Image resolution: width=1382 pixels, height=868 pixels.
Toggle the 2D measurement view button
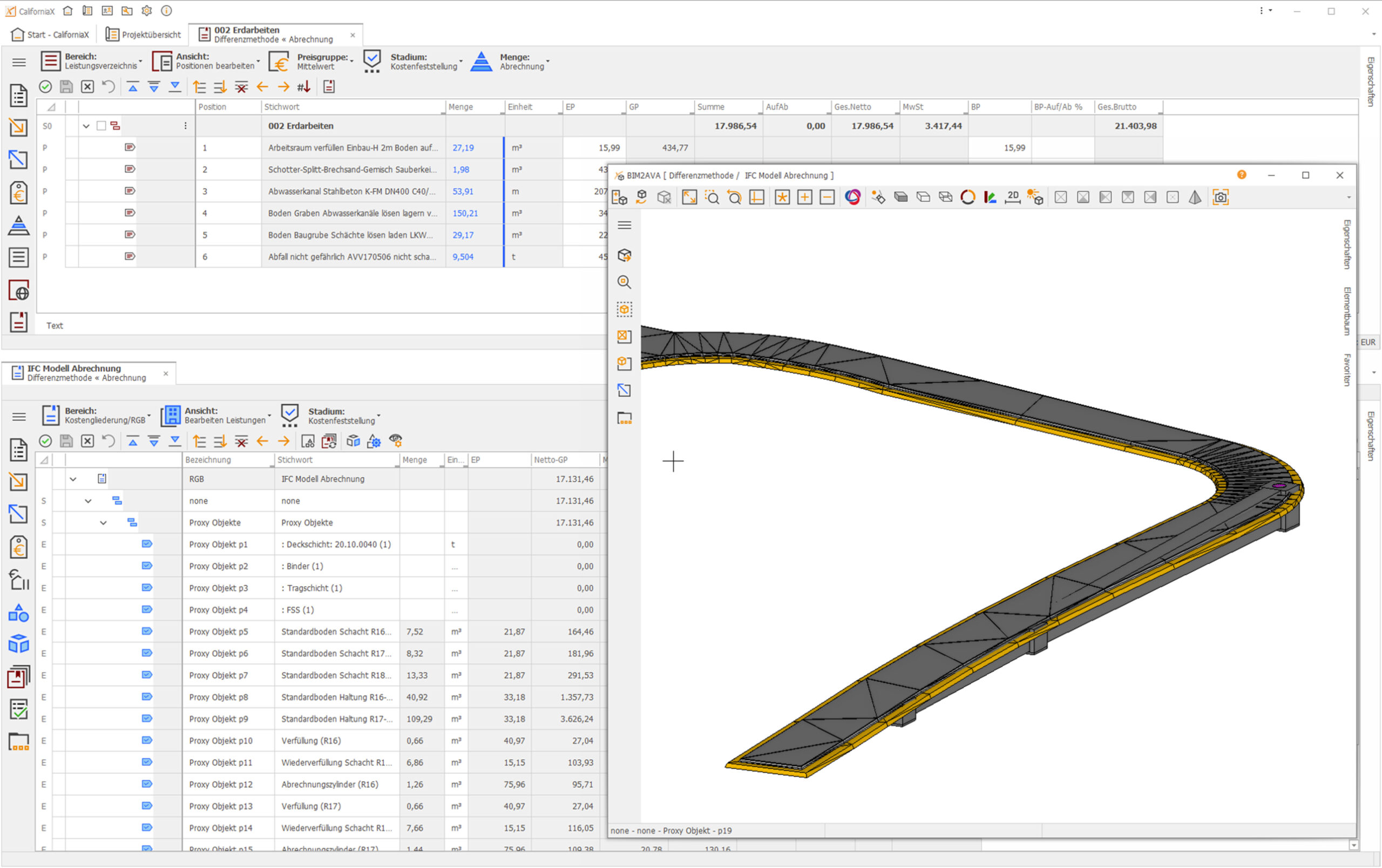click(x=1012, y=198)
